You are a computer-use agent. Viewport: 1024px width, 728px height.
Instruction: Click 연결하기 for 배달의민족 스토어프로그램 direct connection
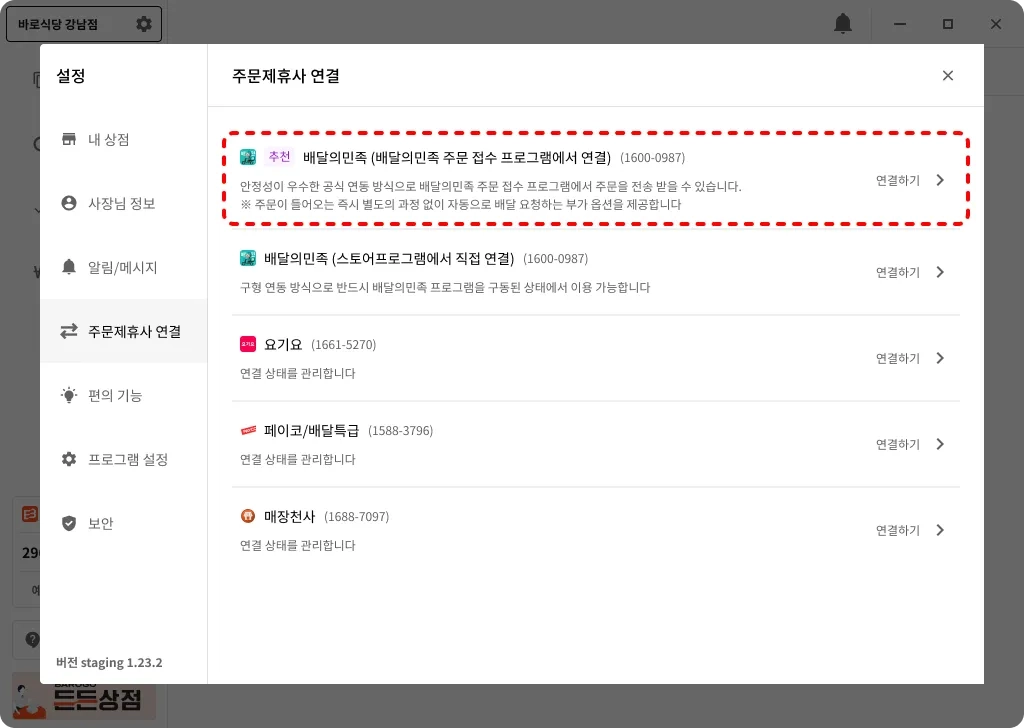pos(897,272)
